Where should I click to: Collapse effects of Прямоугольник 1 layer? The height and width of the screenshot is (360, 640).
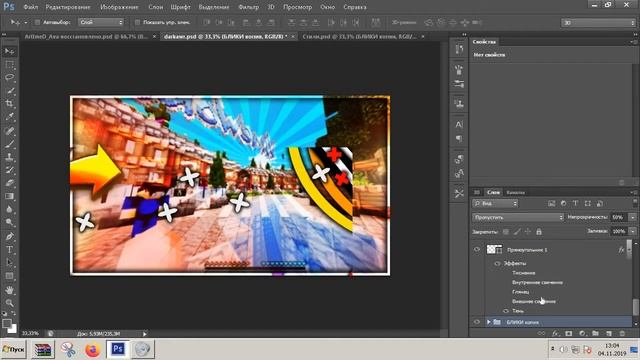pyautogui.click(x=629, y=249)
